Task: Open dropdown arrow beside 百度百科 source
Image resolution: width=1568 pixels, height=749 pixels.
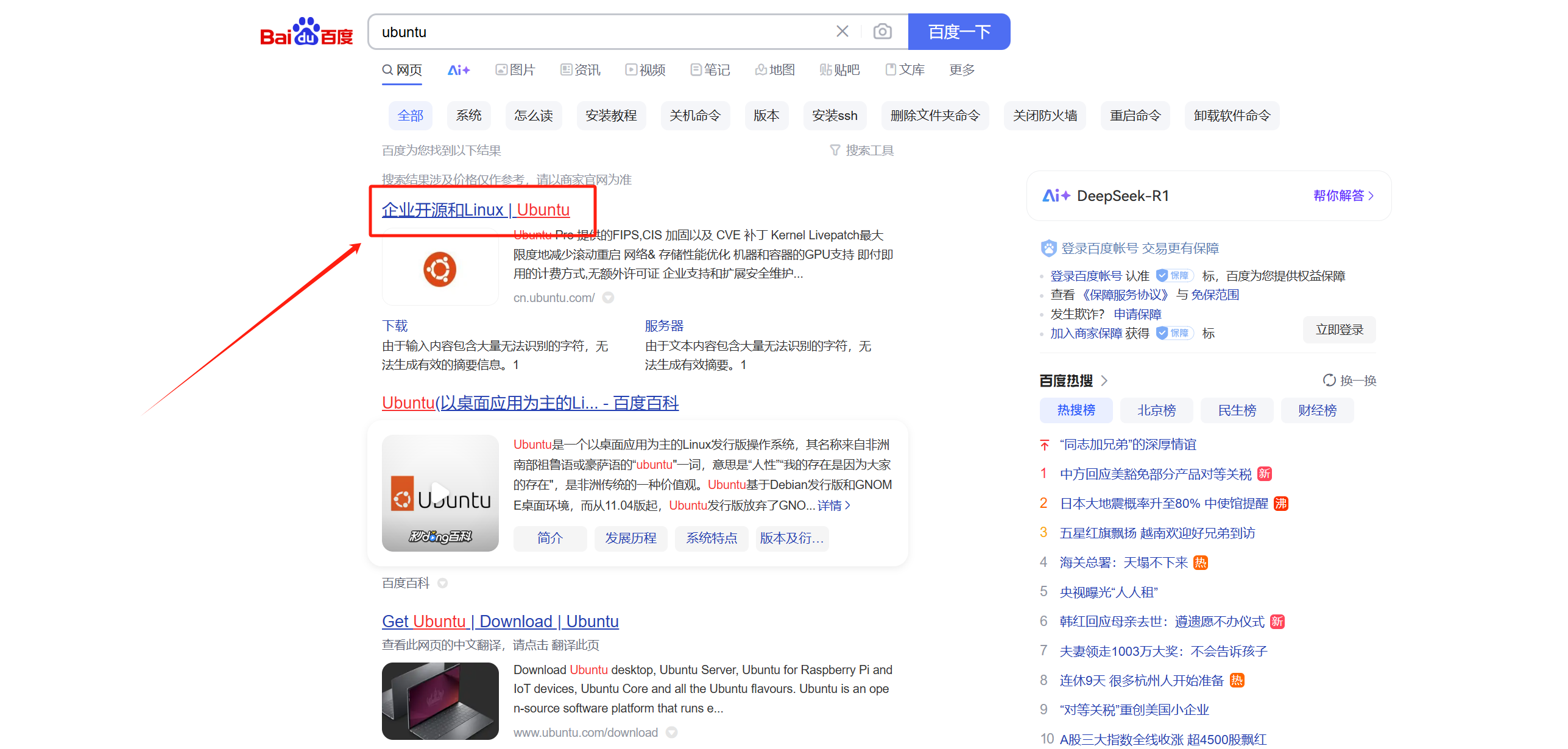Action: [x=443, y=583]
